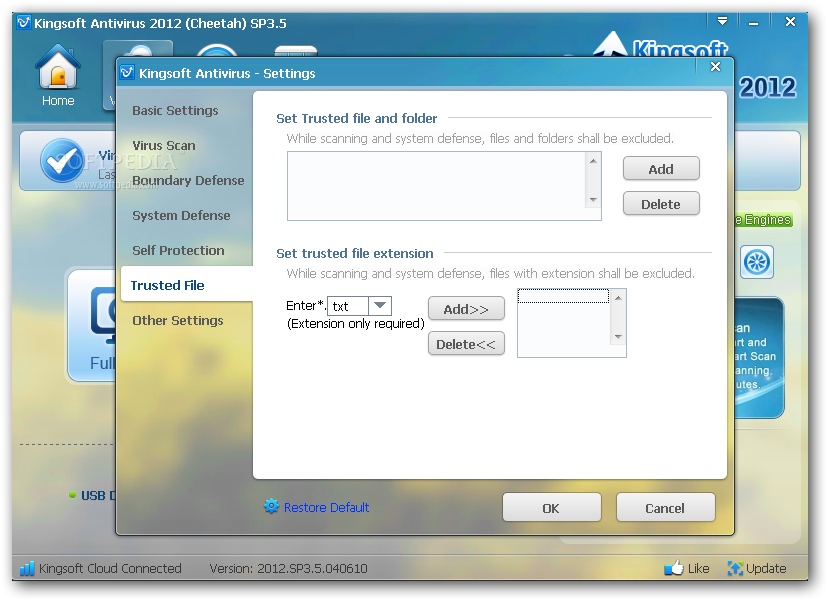Viewport: 828px width, 601px height.
Task: Click the Set Trusted file and folder heading
Action: (356, 118)
